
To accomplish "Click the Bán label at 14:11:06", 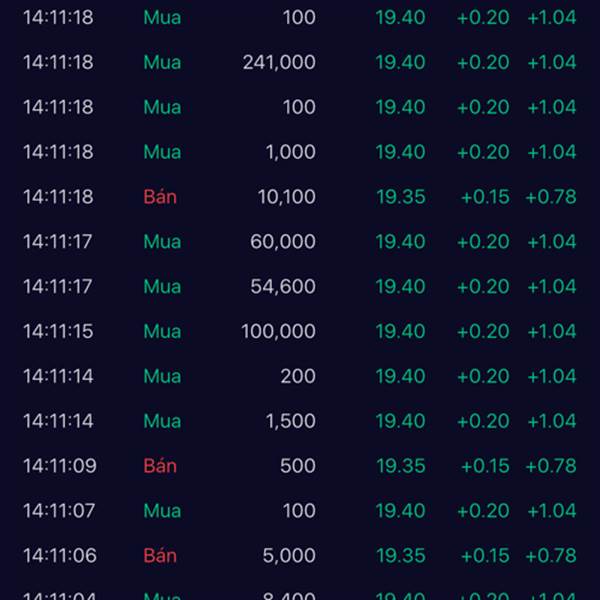I will [160, 555].
